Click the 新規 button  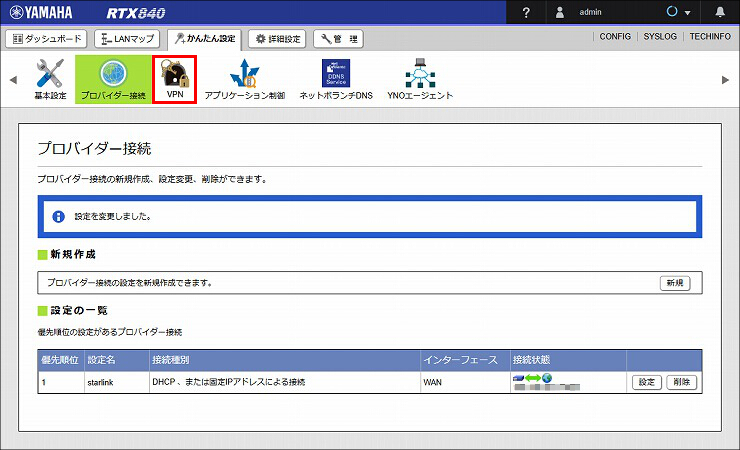click(x=675, y=283)
